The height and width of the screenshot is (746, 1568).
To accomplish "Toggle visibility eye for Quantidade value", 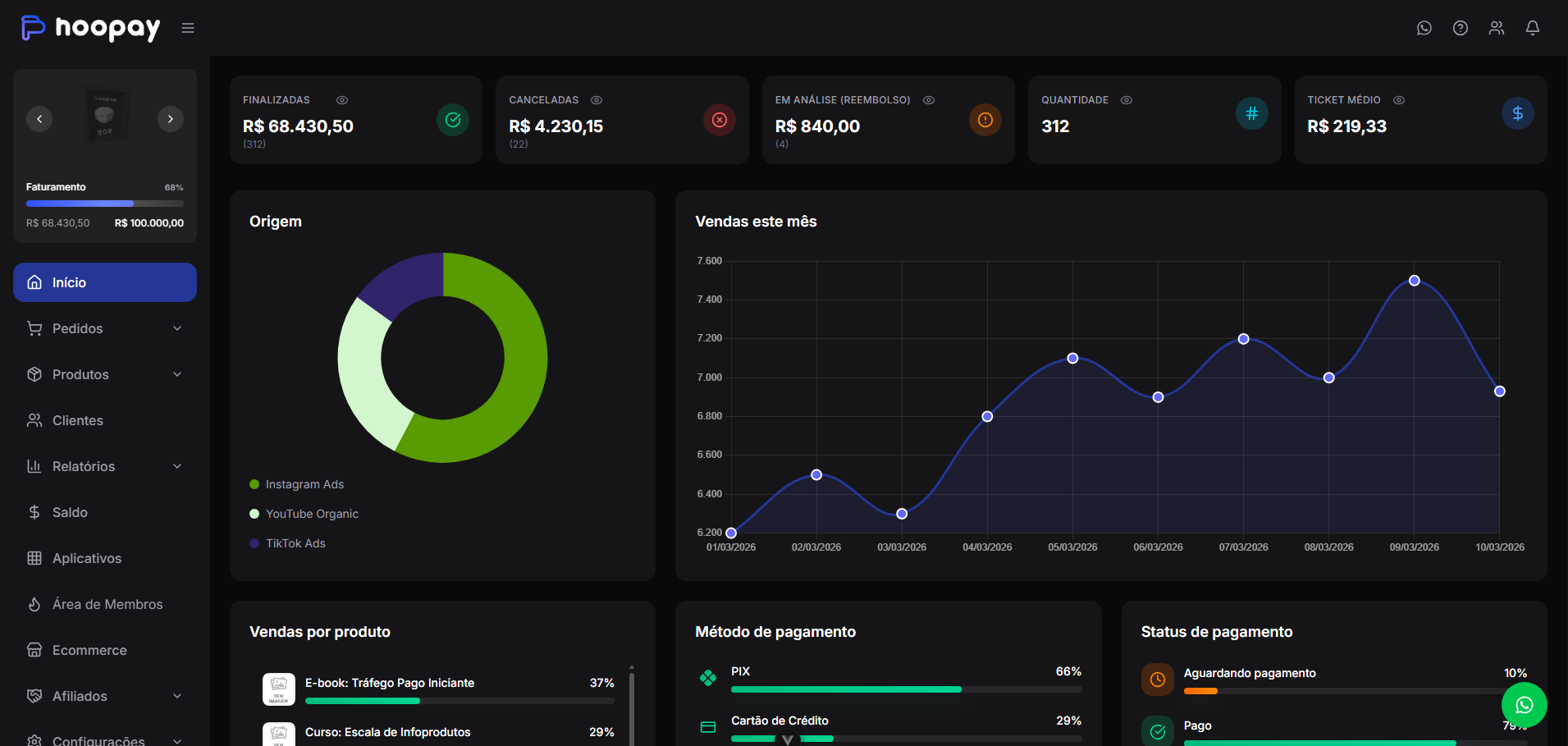I will click(x=1127, y=100).
